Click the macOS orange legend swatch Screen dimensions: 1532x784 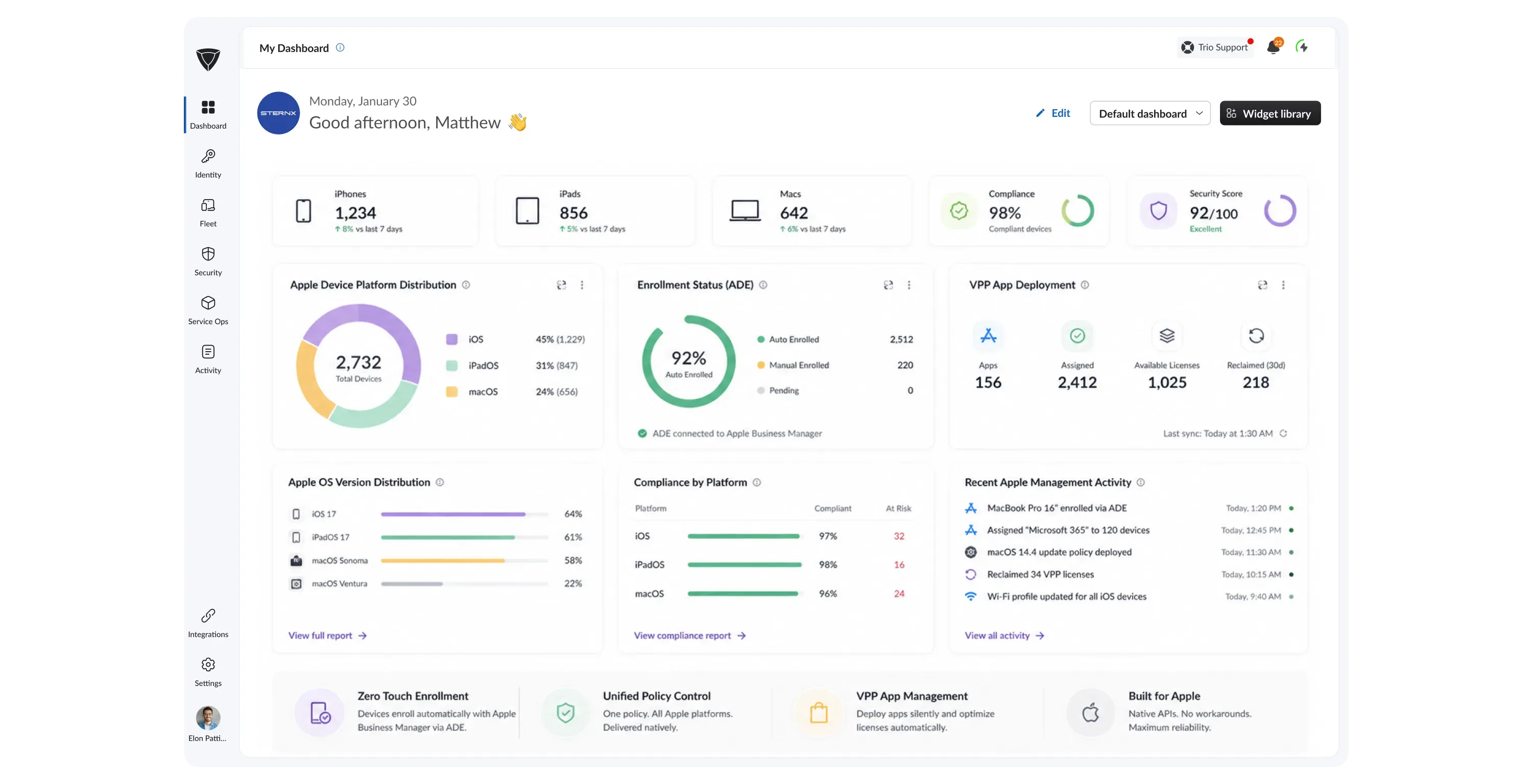451,391
